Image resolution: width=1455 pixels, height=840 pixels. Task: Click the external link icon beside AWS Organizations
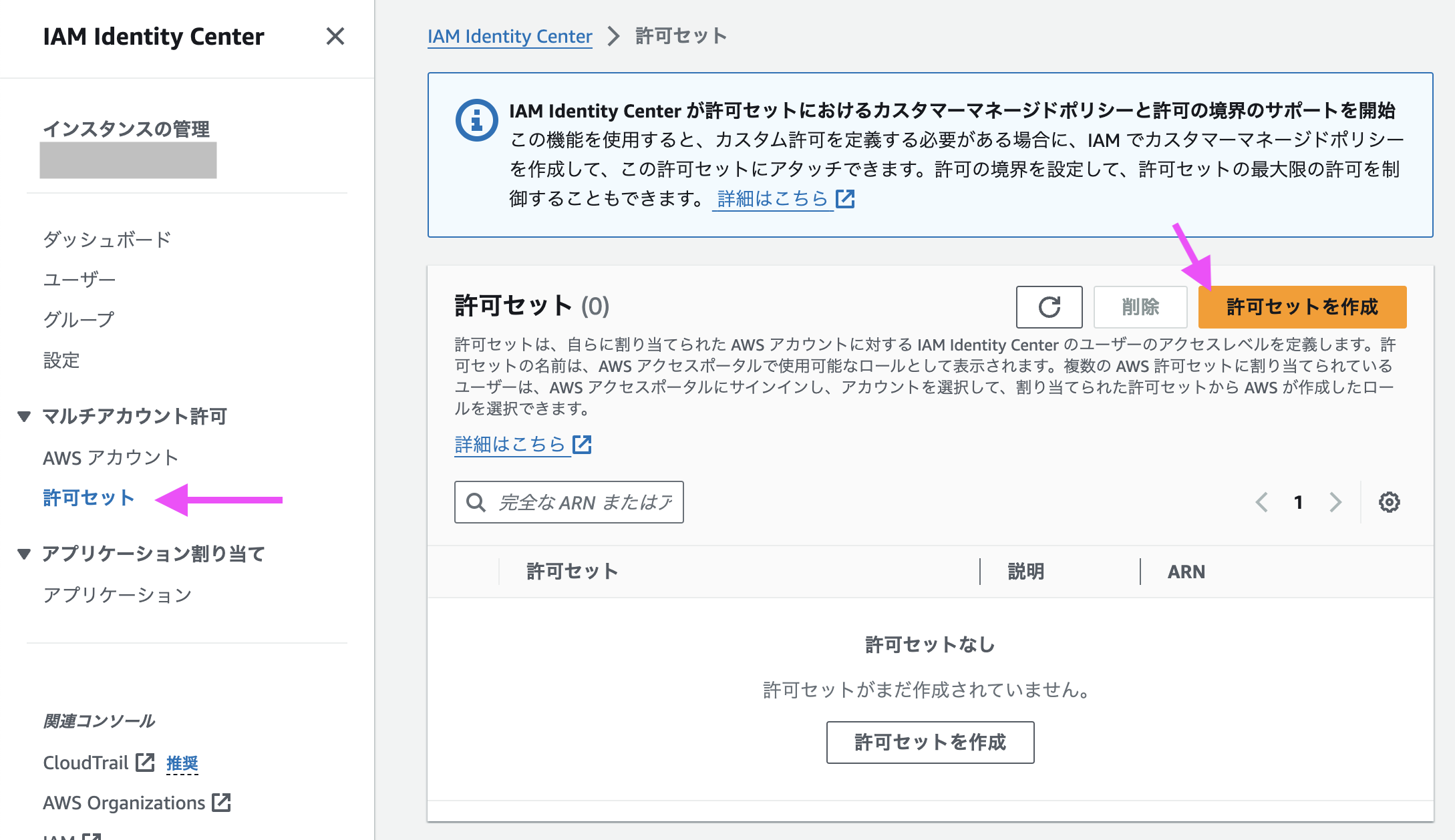(221, 803)
